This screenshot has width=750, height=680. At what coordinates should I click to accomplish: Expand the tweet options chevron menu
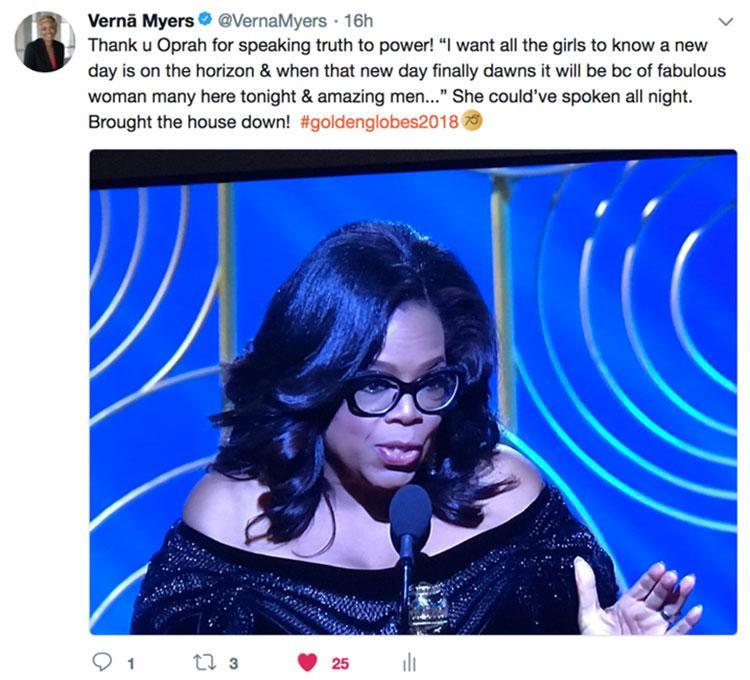726,22
